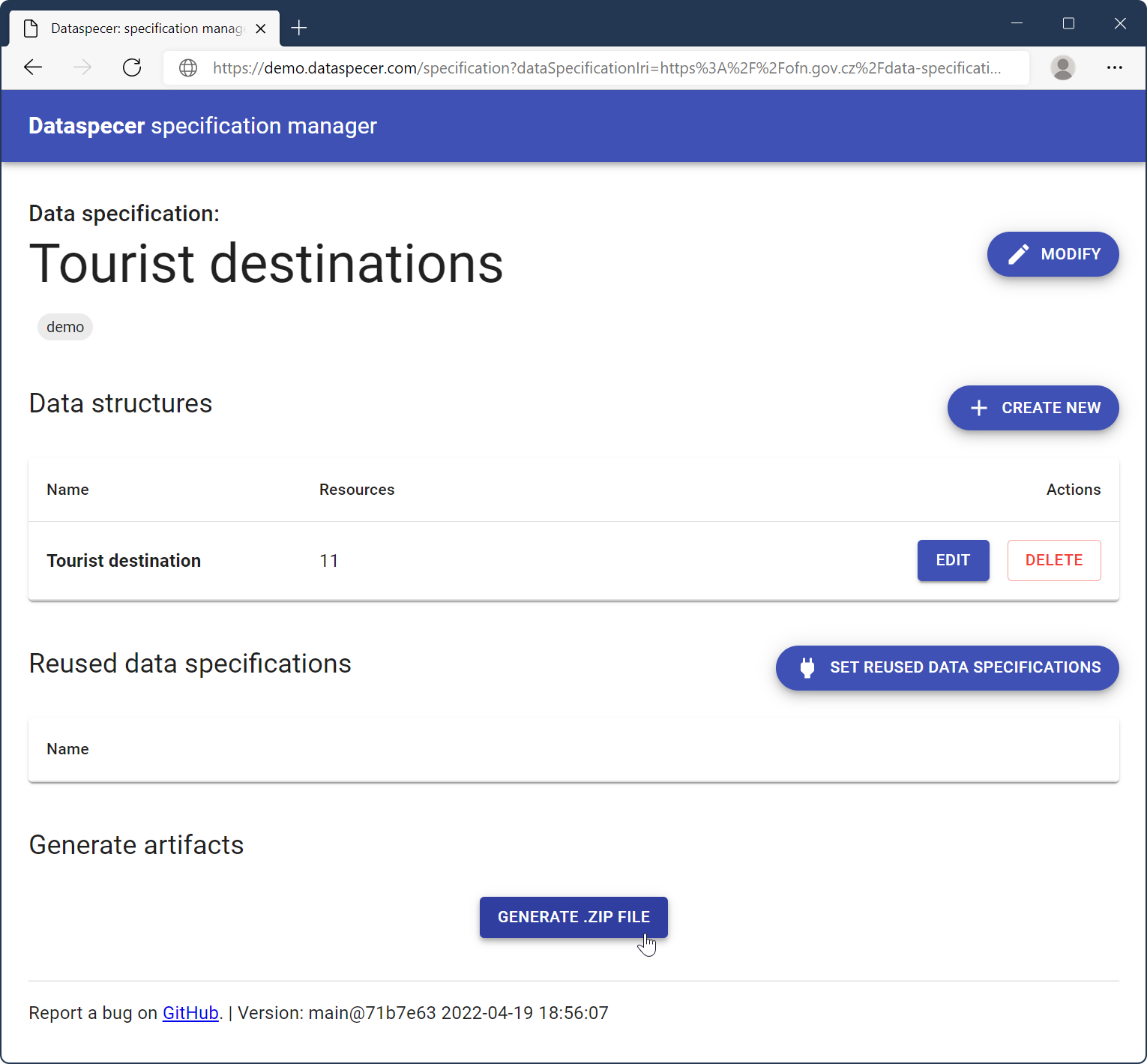The image size is (1147, 1064).
Task: Open the browser profile avatar
Action: (x=1062, y=67)
